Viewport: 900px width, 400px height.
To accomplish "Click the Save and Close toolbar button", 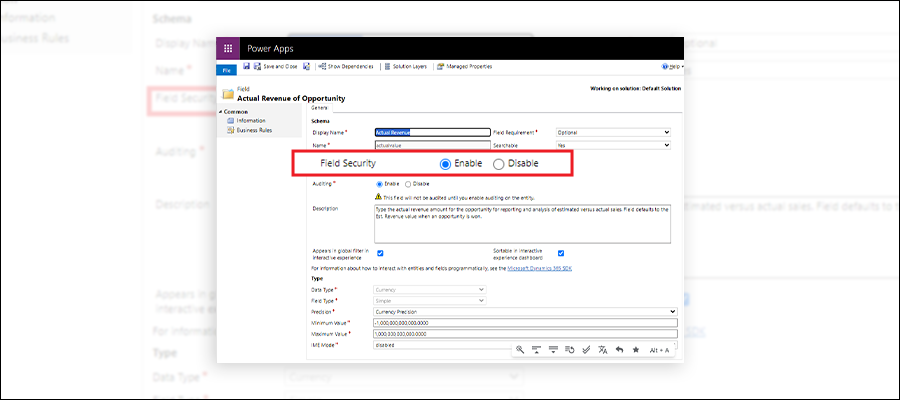I will [x=276, y=67].
